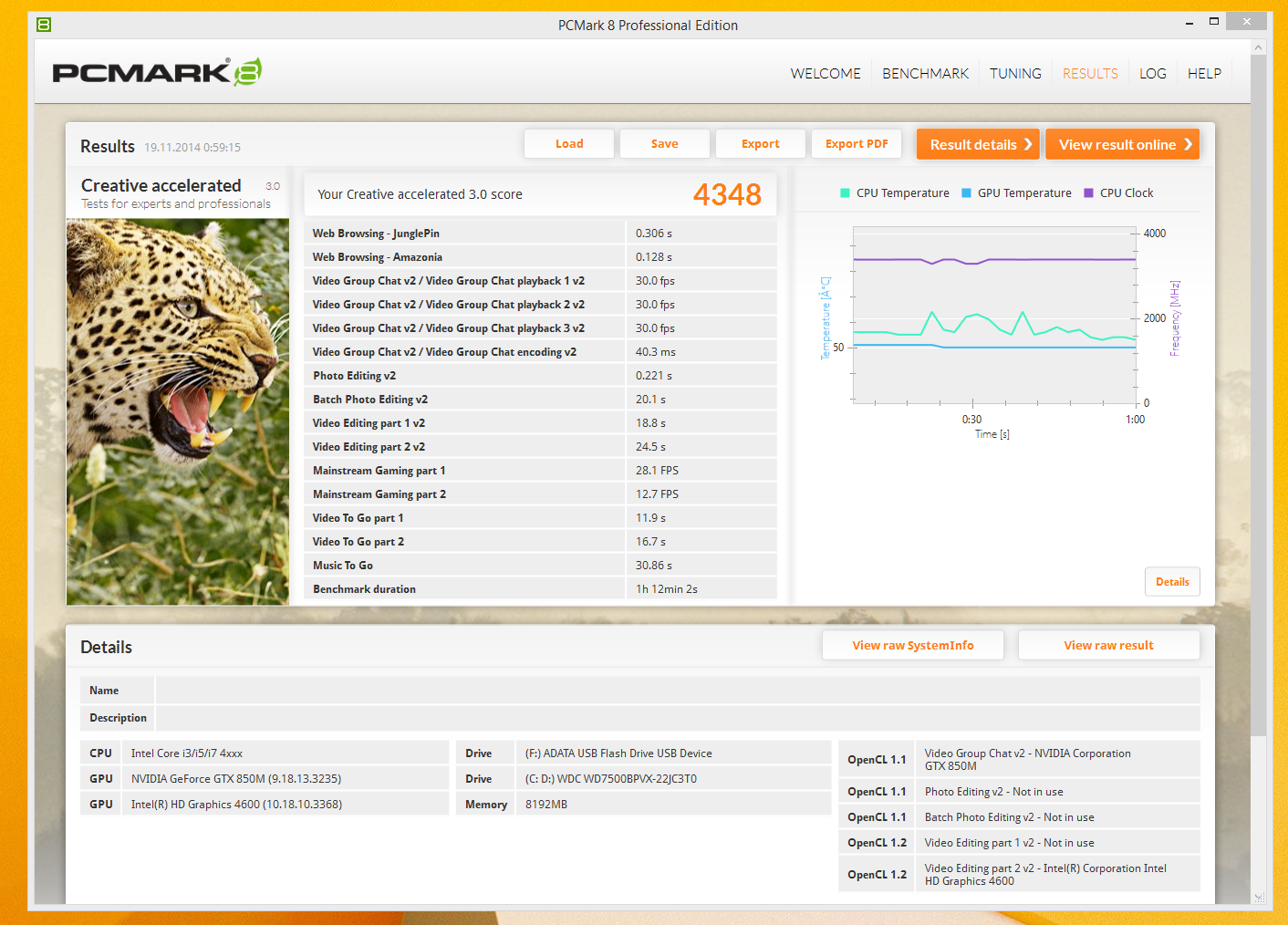The width and height of the screenshot is (1288, 925).
Task: Click the Name field in Details
Action: point(678,690)
